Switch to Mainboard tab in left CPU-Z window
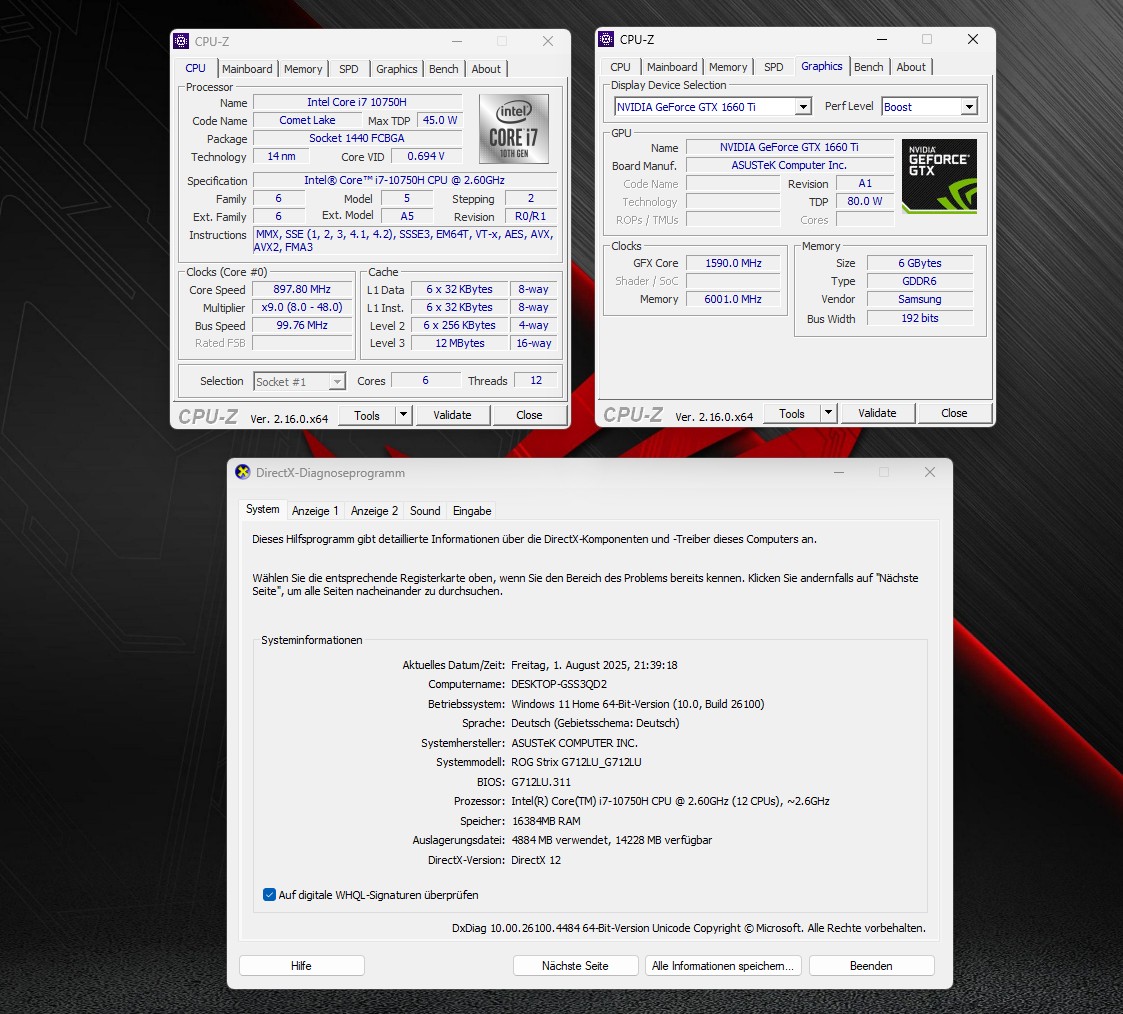This screenshot has height=1014, width=1123. (x=247, y=69)
